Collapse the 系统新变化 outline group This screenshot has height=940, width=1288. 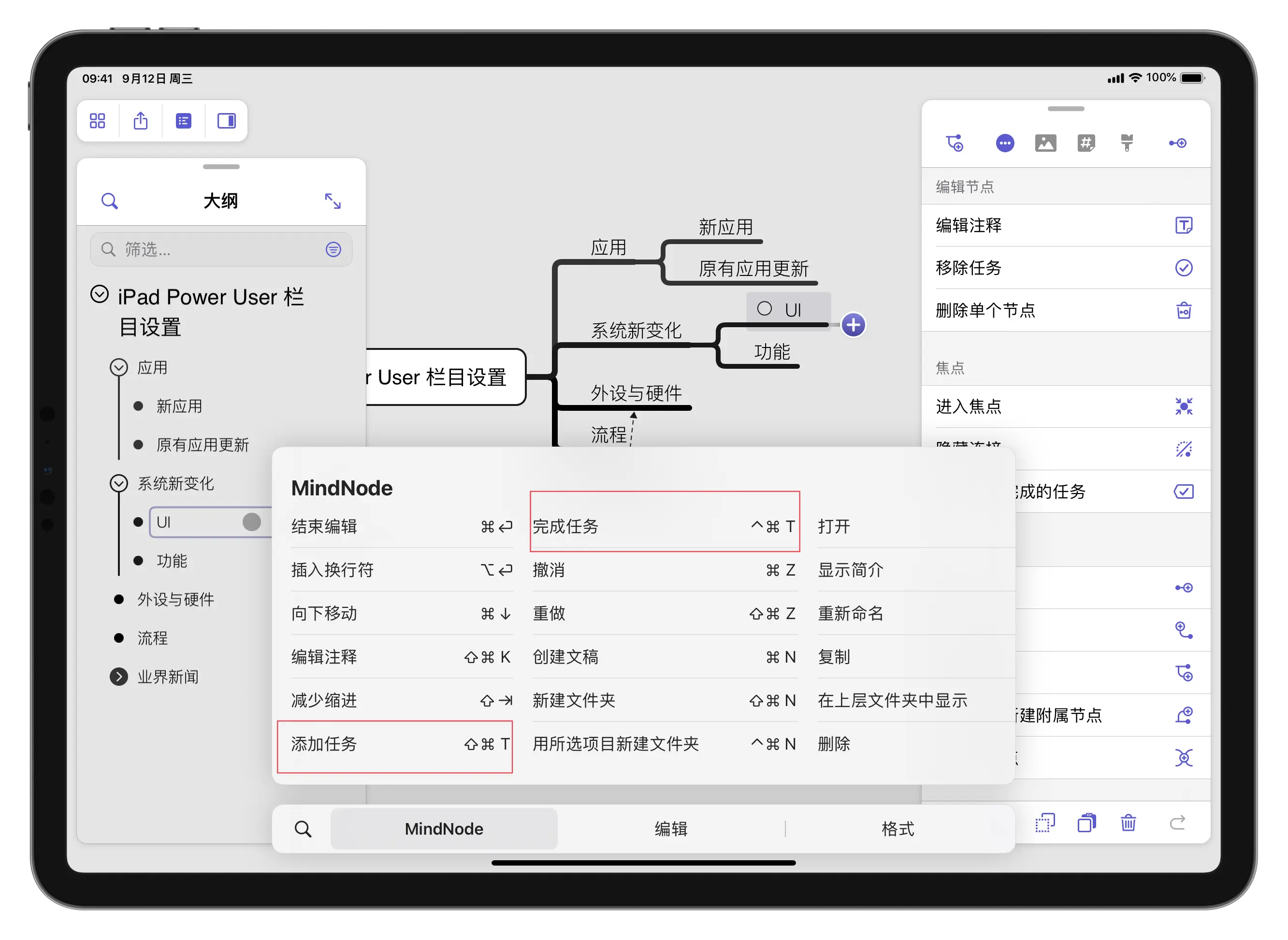pyautogui.click(x=118, y=484)
